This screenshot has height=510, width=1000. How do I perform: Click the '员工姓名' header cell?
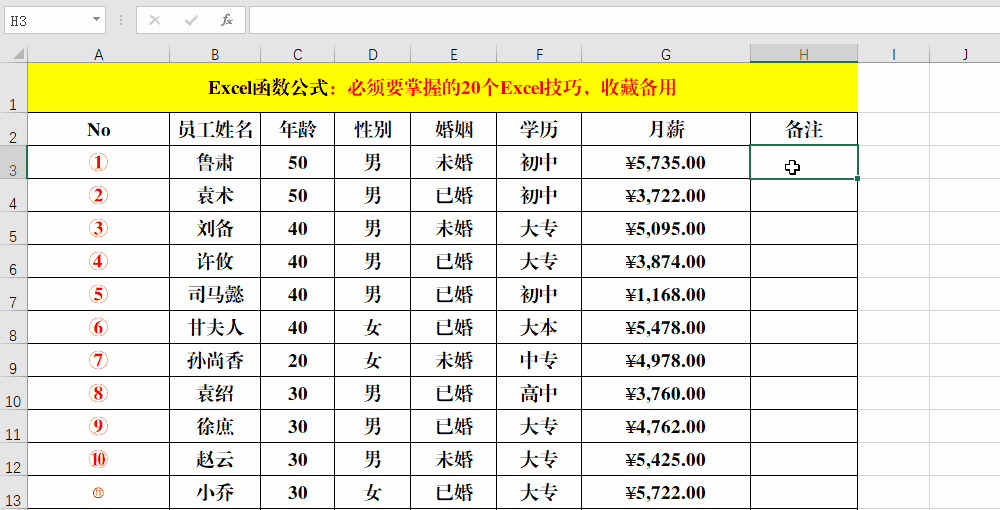(x=215, y=129)
